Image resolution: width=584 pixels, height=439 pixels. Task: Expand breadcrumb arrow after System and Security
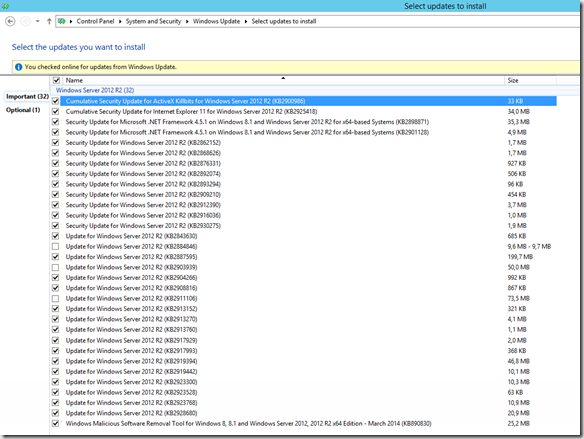click(x=187, y=22)
